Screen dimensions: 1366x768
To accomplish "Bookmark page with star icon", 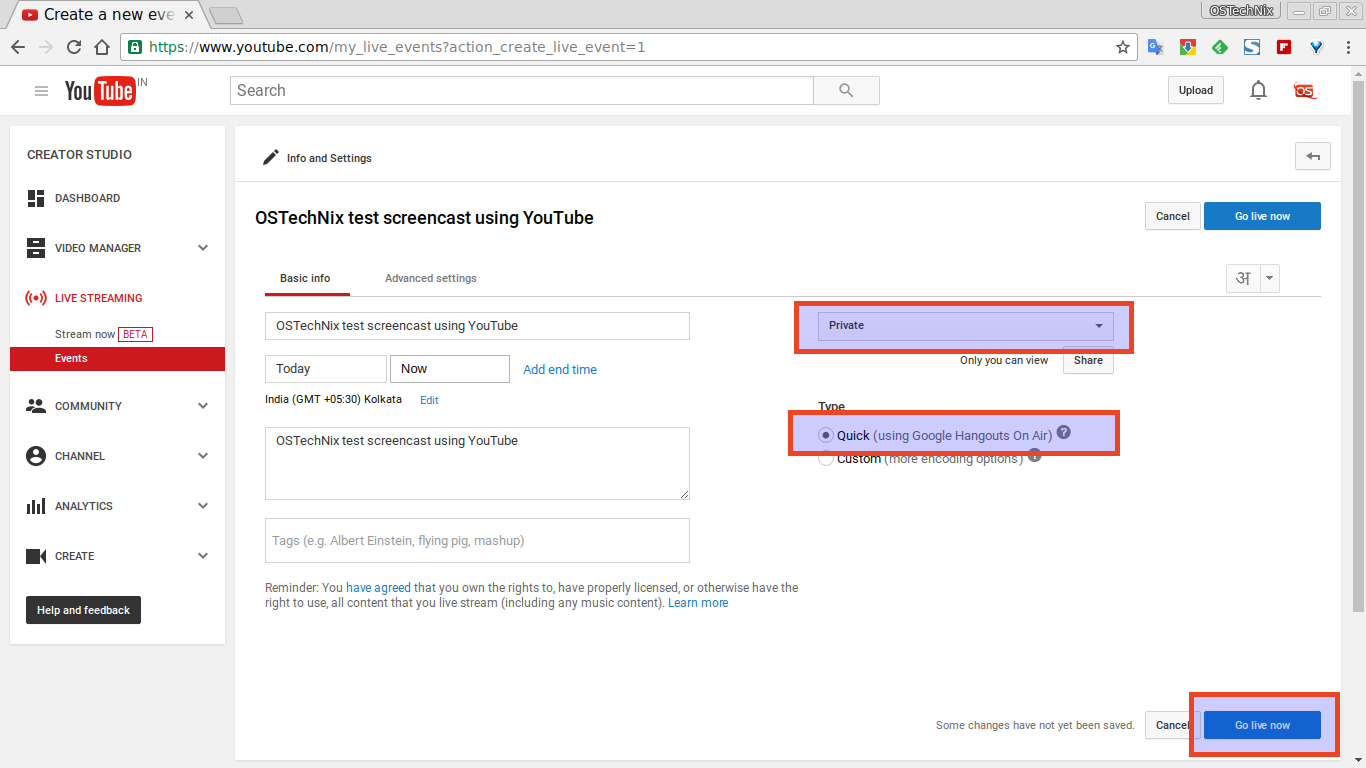I will pos(1123,47).
